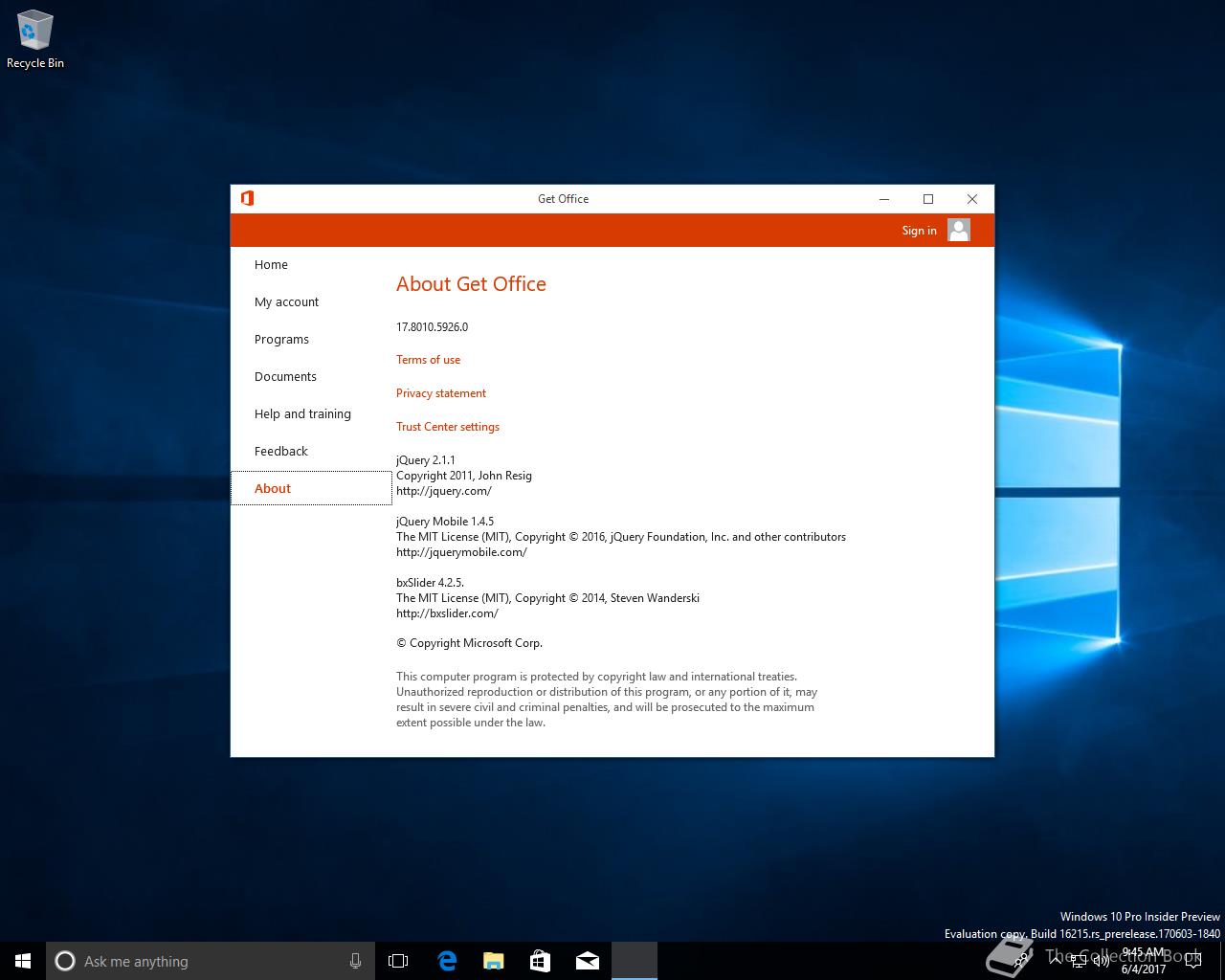Click the http://jquerymobile.com/ text
This screenshot has height=980, width=1225.
461,552
